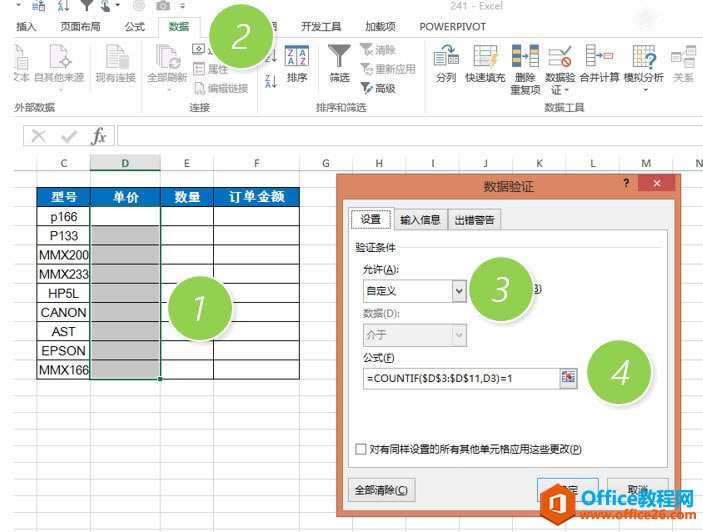Click the formula bar cancel X
Screen dimensions: 703x532
tap(39, 136)
